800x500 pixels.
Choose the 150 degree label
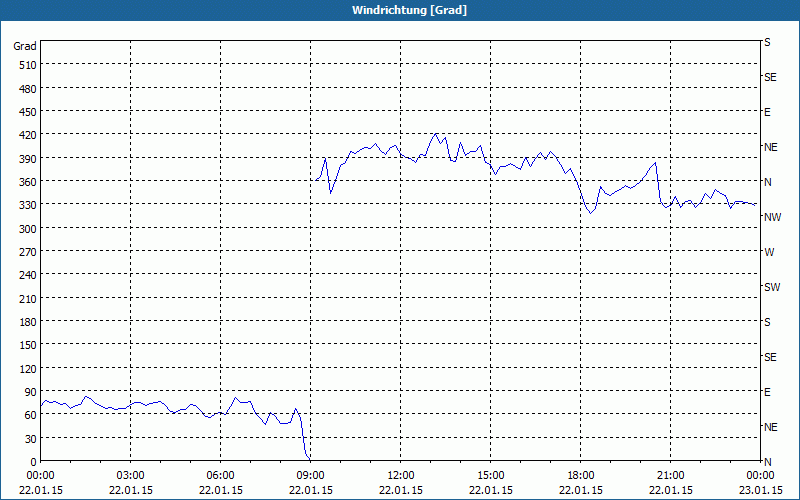coord(28,345)
